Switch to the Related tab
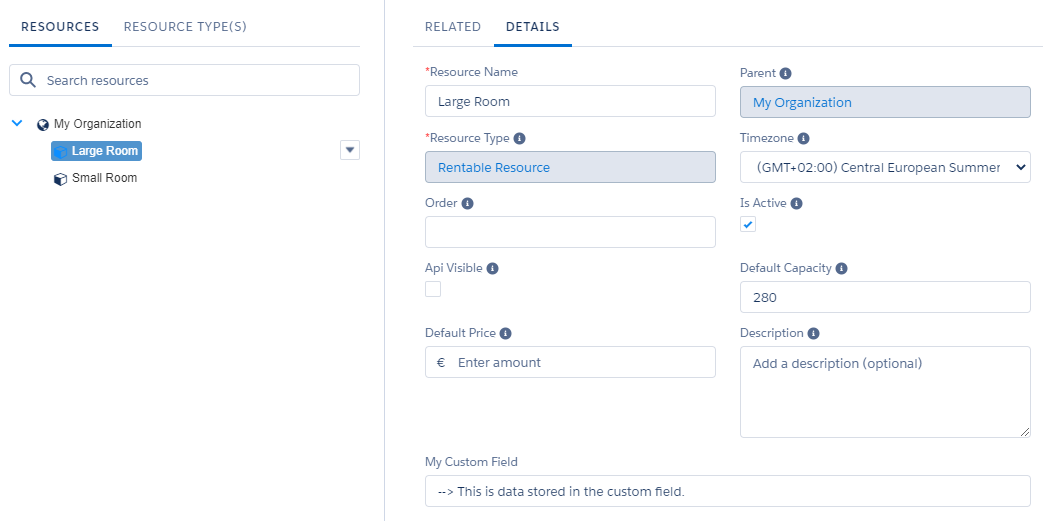The image size is (1050, 521). tap(452, 27)
